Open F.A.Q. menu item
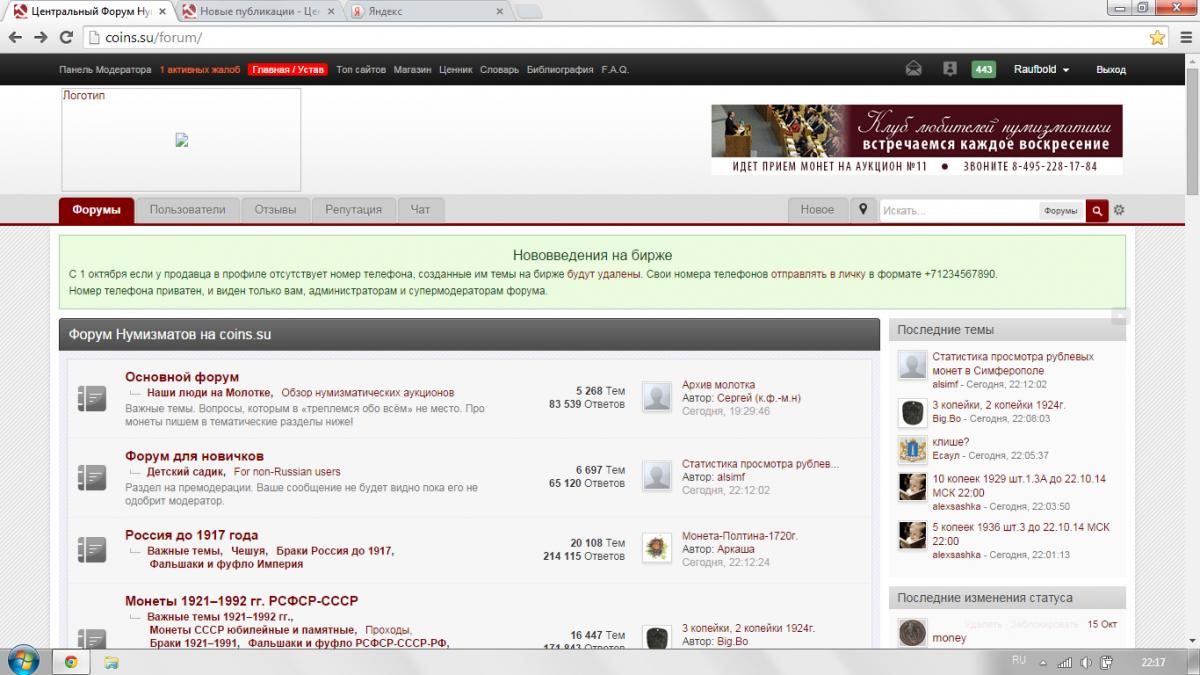Image resolution: width=1200 pixels, height=675 pixels. click(x=615, y=70)
